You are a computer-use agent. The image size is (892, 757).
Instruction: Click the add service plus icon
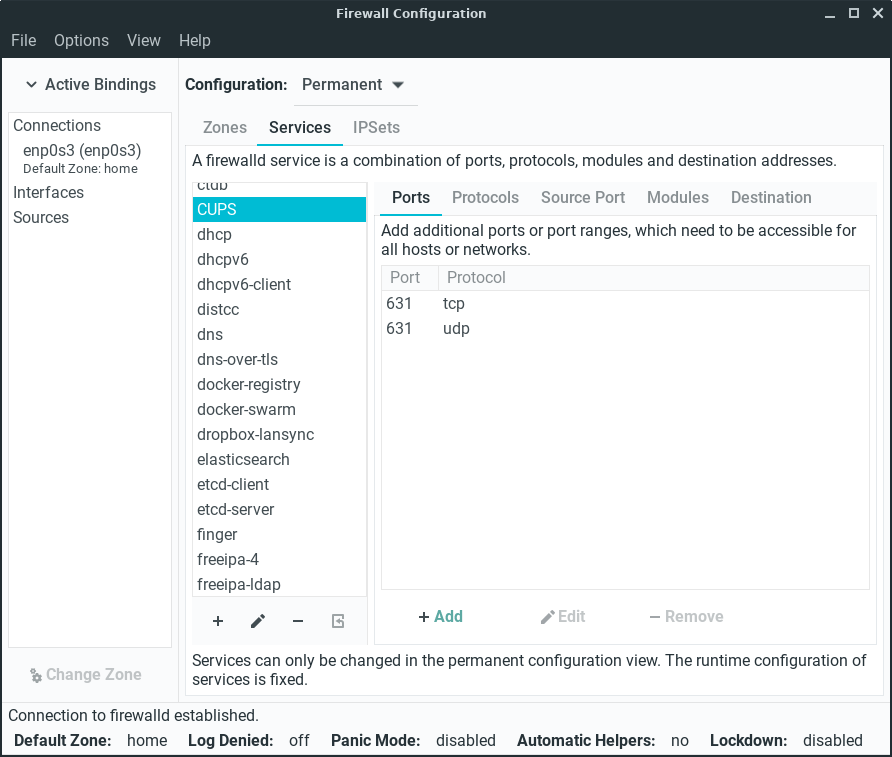[x=218, y=621]
